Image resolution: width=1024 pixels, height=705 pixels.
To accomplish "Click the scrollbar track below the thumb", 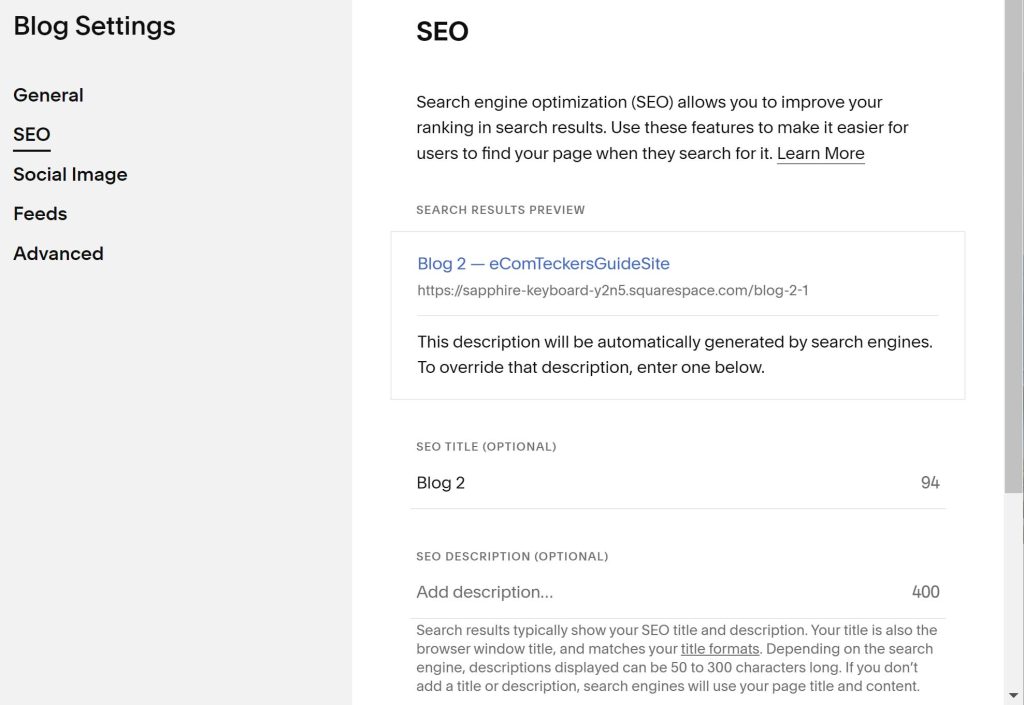I will (1014, 590).
